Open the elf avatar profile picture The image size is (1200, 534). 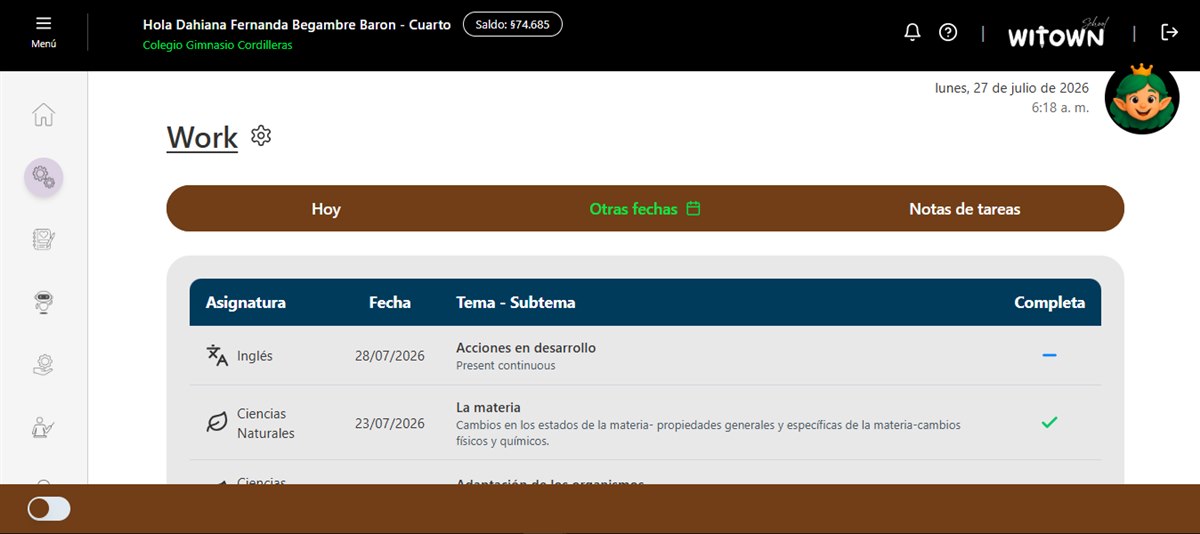coord(1142,97)
